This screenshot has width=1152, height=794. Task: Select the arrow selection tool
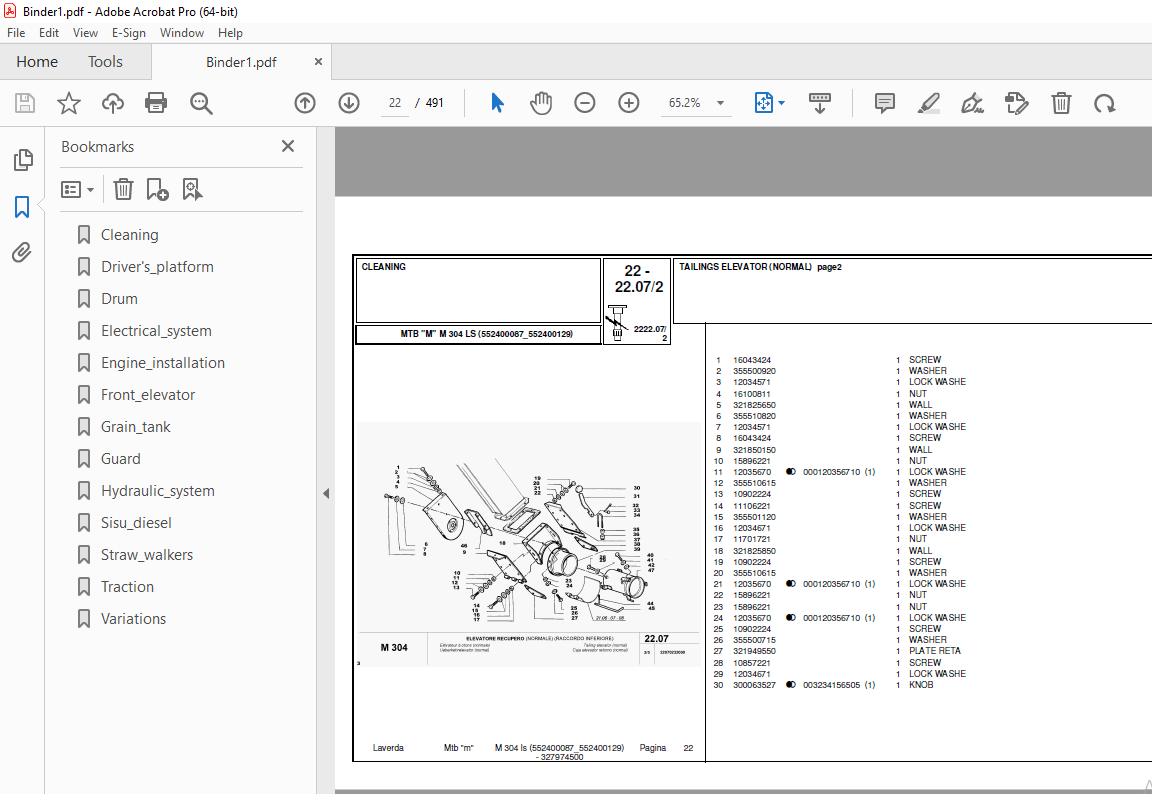click(x=497, y=103)
